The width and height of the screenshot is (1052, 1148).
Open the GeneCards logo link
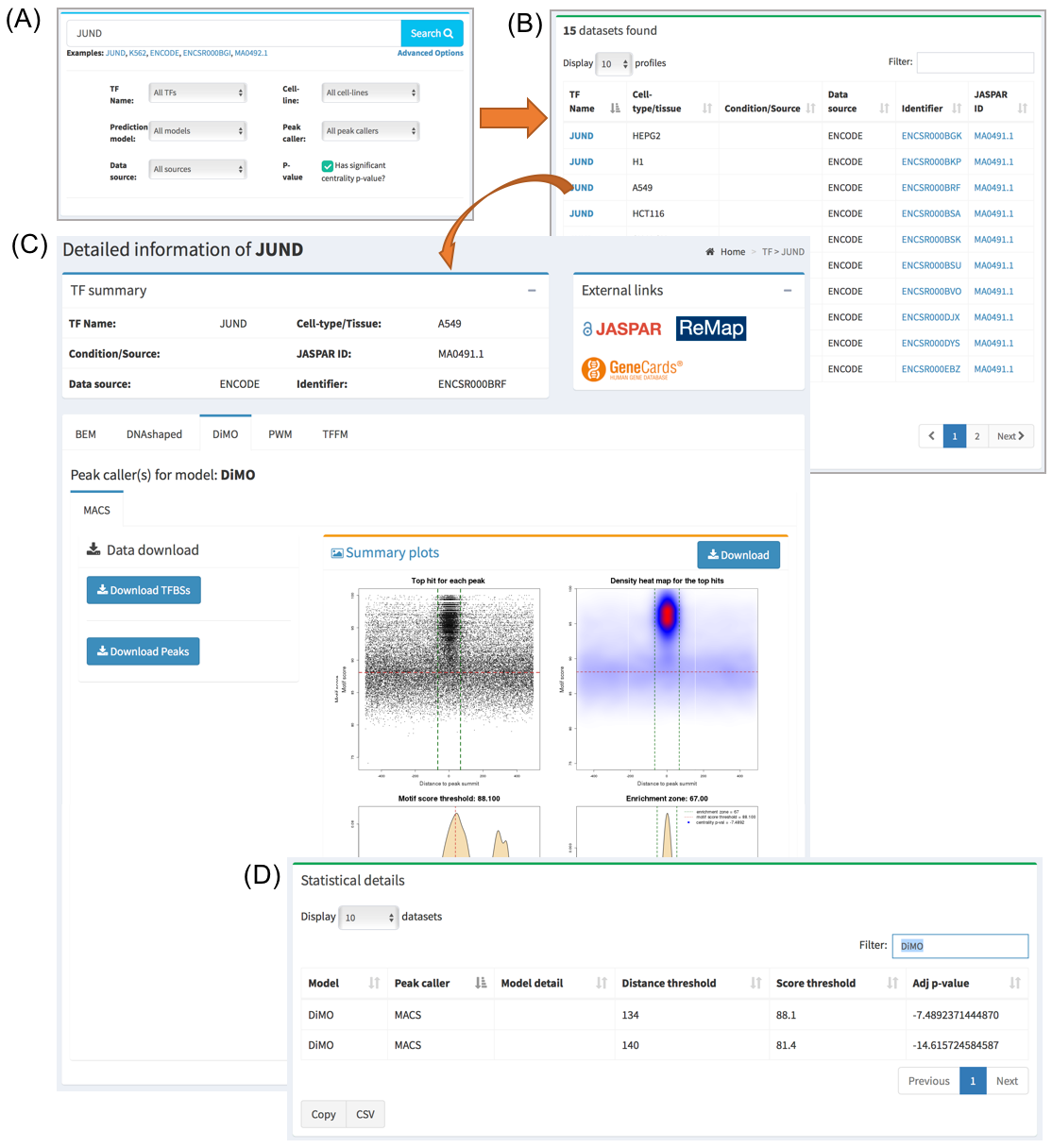click(x=632, y=369)
